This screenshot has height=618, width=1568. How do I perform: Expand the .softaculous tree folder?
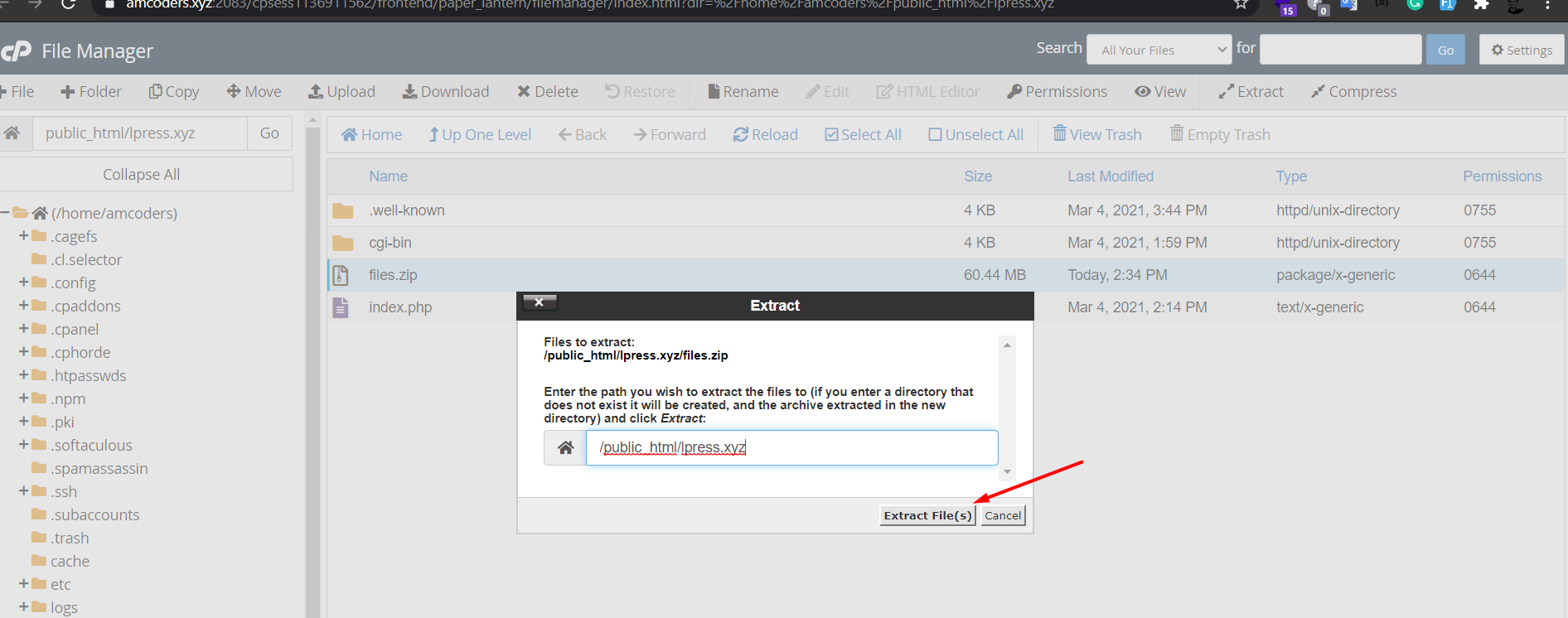24,445
